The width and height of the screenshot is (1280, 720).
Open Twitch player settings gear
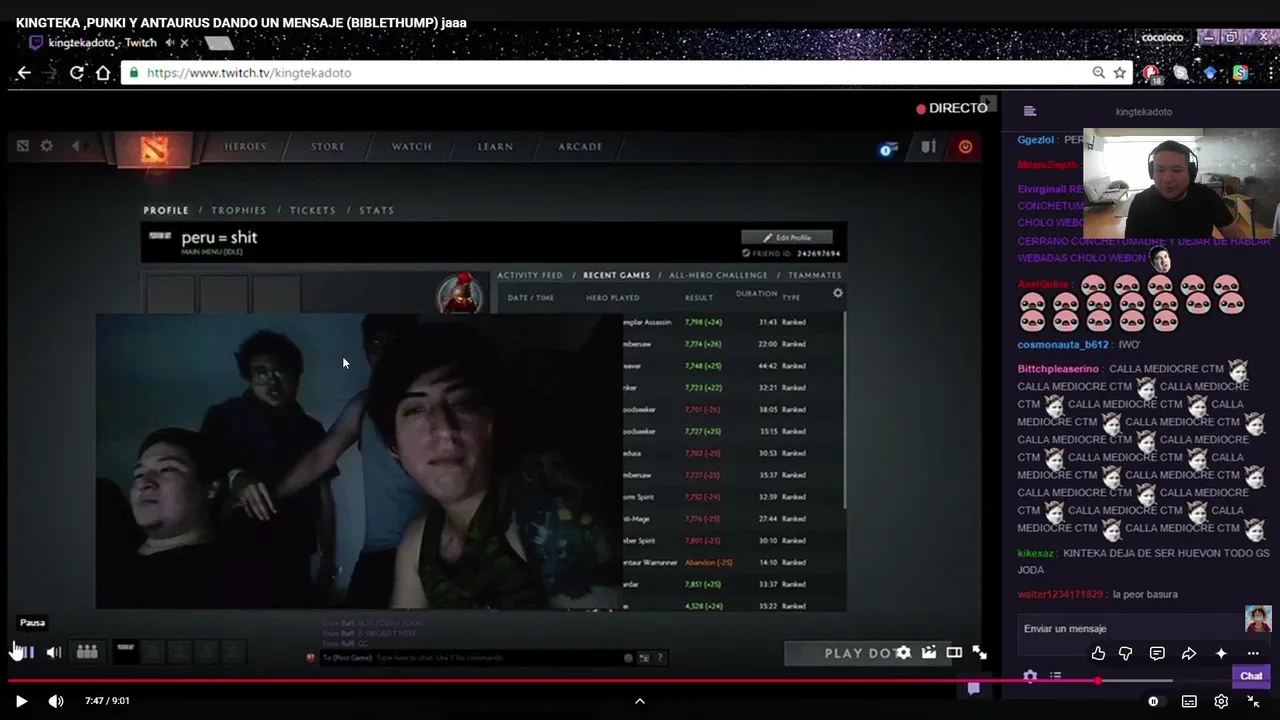904,652
